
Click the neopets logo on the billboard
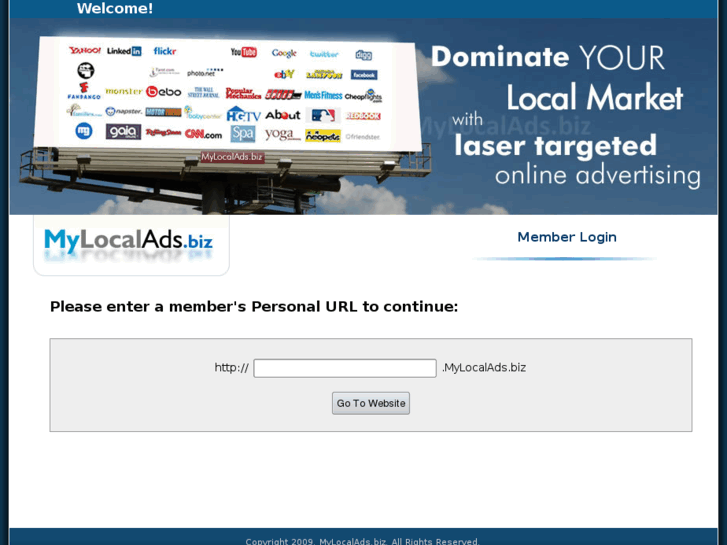(x=323, y=135)
